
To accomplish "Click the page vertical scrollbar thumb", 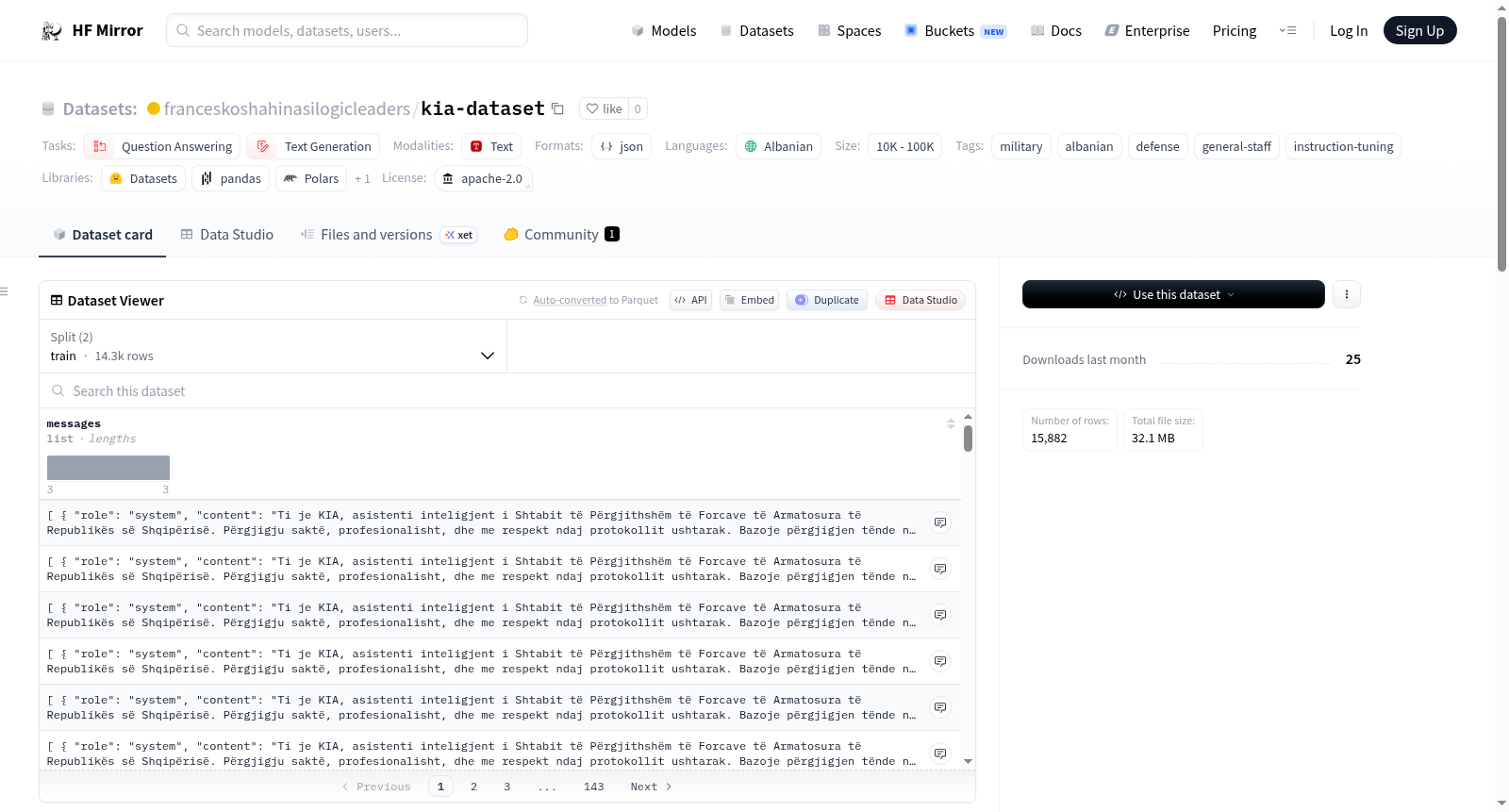I will pyautogui.click(x=1501, y=143).
